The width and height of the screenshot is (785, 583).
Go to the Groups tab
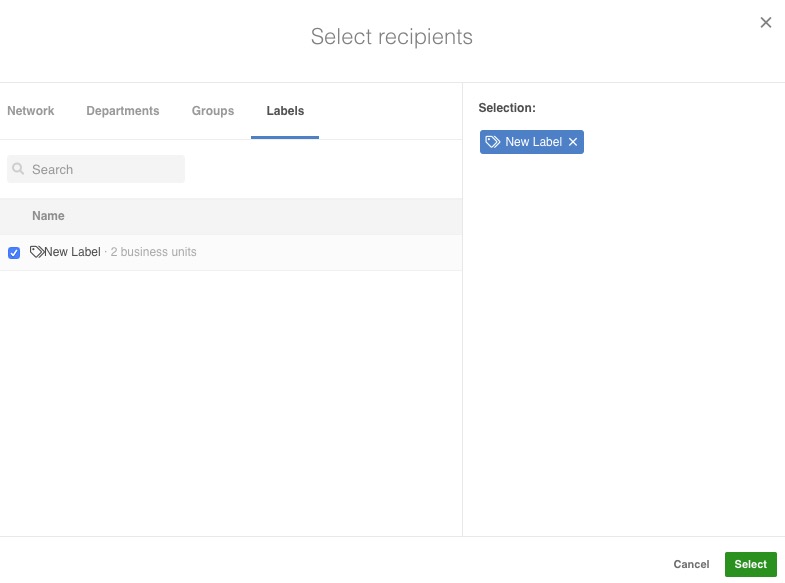(213, 111)
